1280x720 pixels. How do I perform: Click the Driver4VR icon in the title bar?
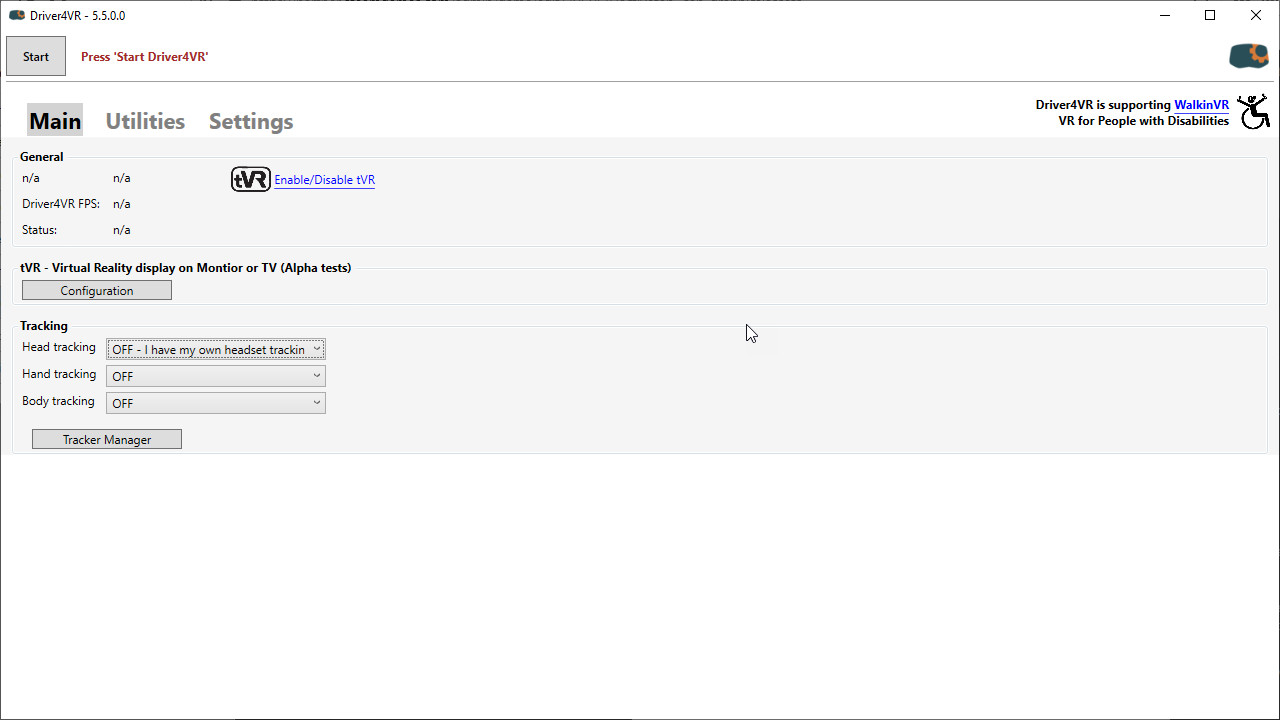15,15
